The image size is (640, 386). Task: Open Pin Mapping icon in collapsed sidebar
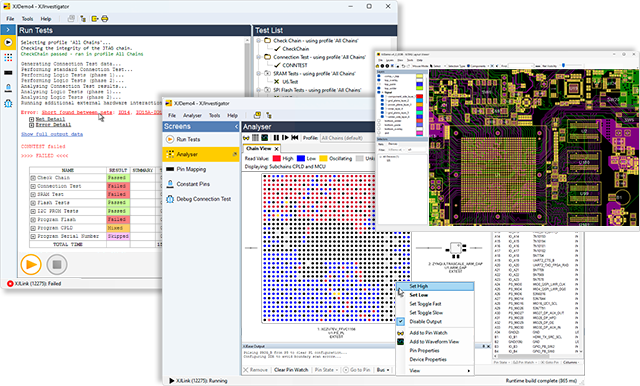[x=8, y=73]
